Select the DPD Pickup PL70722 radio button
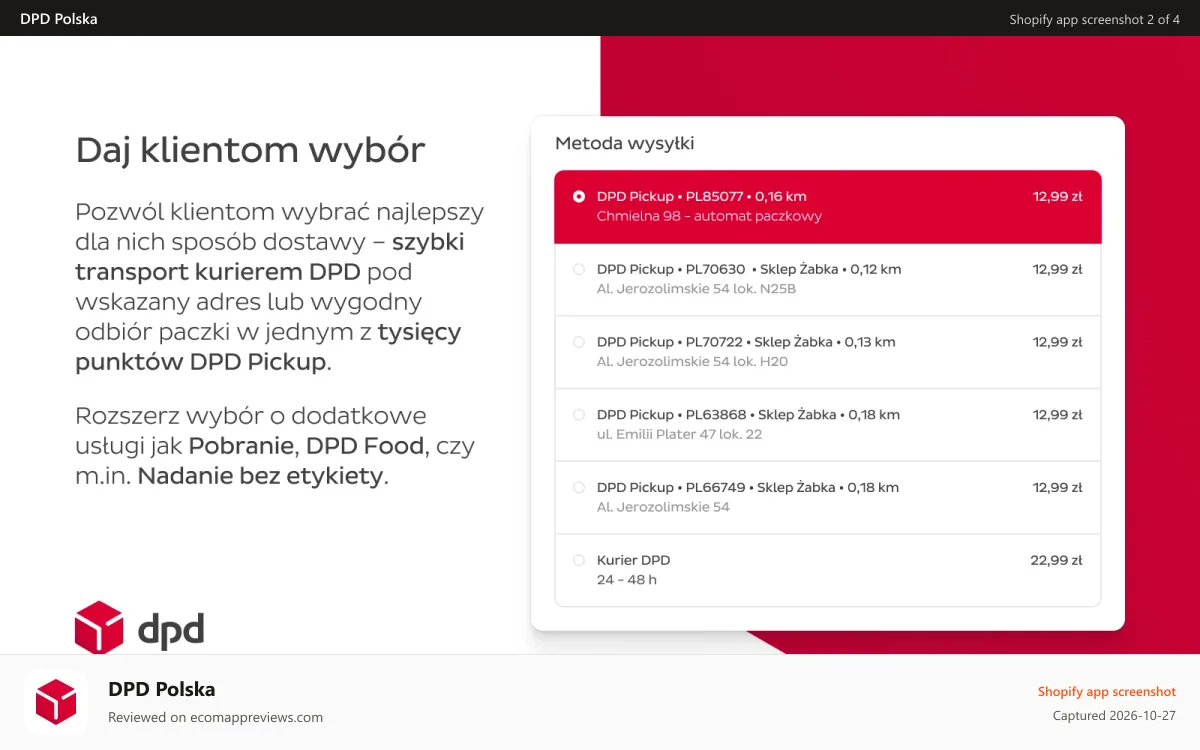This screenshot has width=1200, height=750. (x=579, y=342)
